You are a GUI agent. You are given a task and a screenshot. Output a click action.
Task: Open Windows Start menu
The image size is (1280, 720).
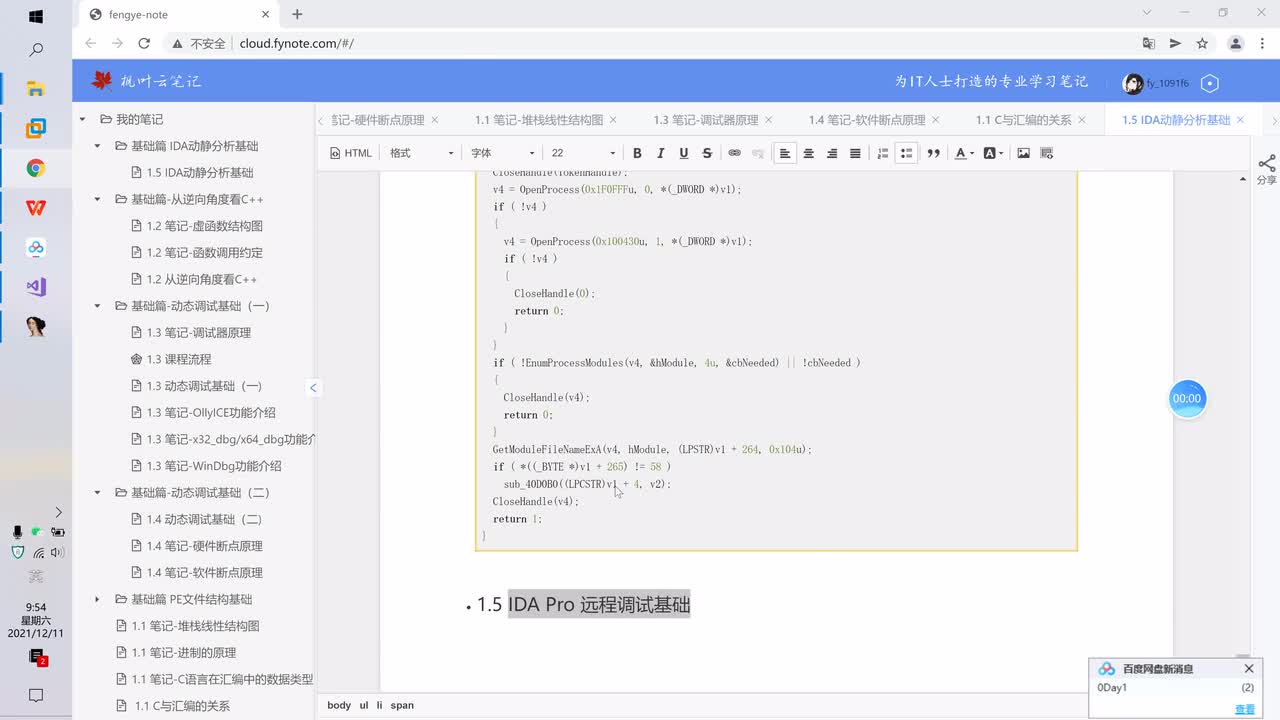36,17
